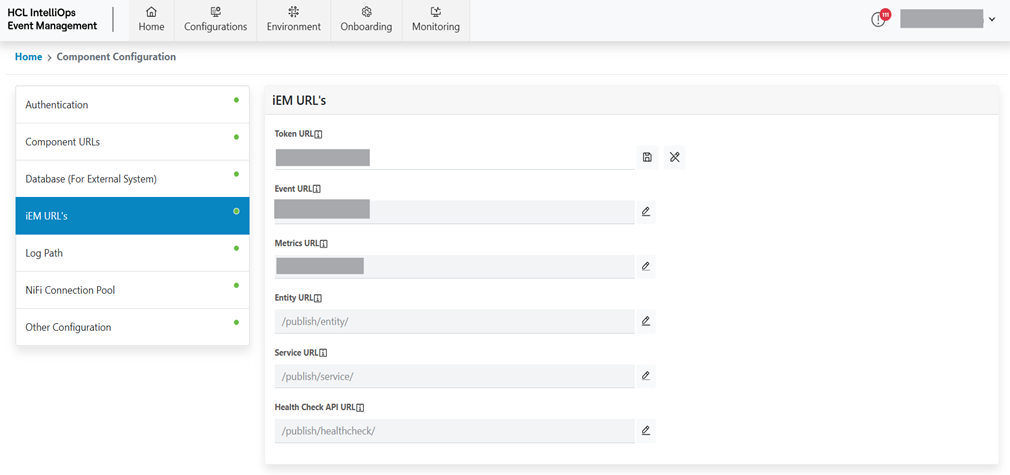Image resolution: width=1010 pixels, height=475 pixels.
Task: Open the Environment menu
Action: click(294, 20)
